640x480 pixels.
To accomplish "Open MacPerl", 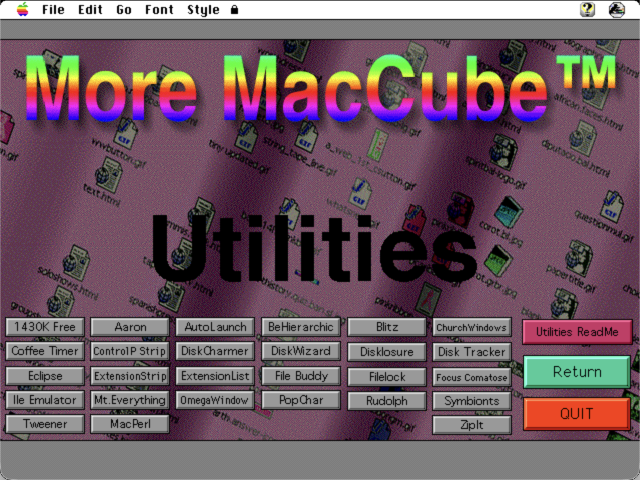I will (130, 424).
